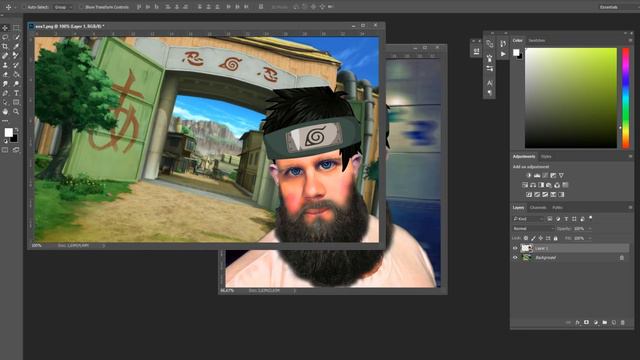Viewport: 640px width, 360px height.
Task: Toggle lock all for the layer
Action: [x=556, y=238]
